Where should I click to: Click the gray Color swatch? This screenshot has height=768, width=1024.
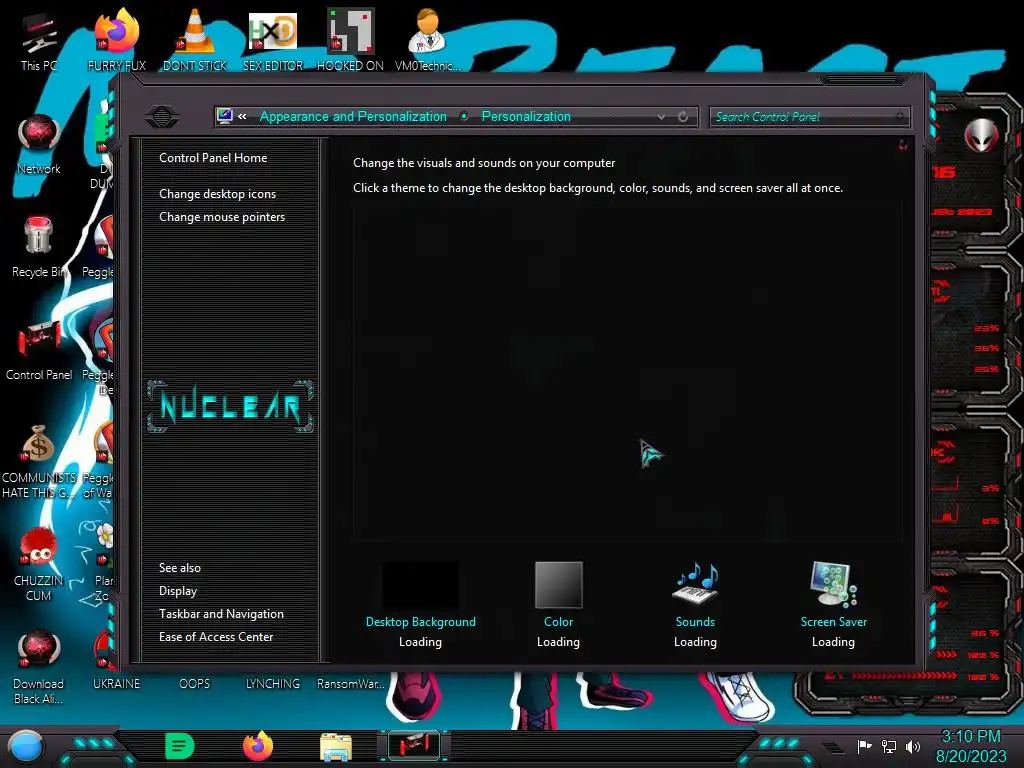[x=558, y=584]
